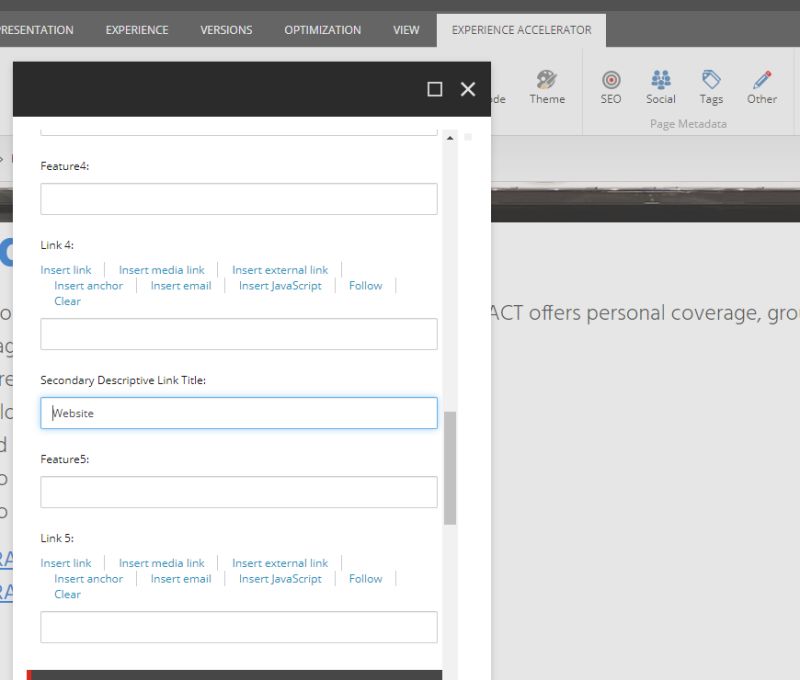Maximize the edit dialog window

click(x=434, y=89)
